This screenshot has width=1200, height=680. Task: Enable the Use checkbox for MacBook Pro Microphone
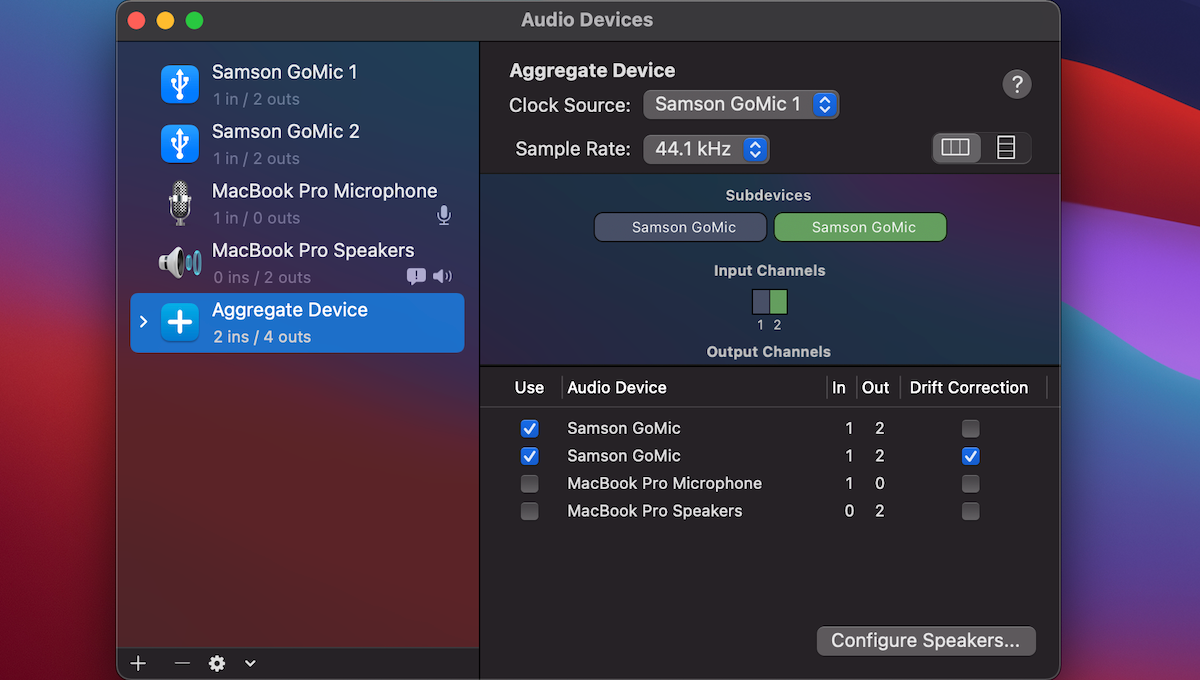coord(529,483)
